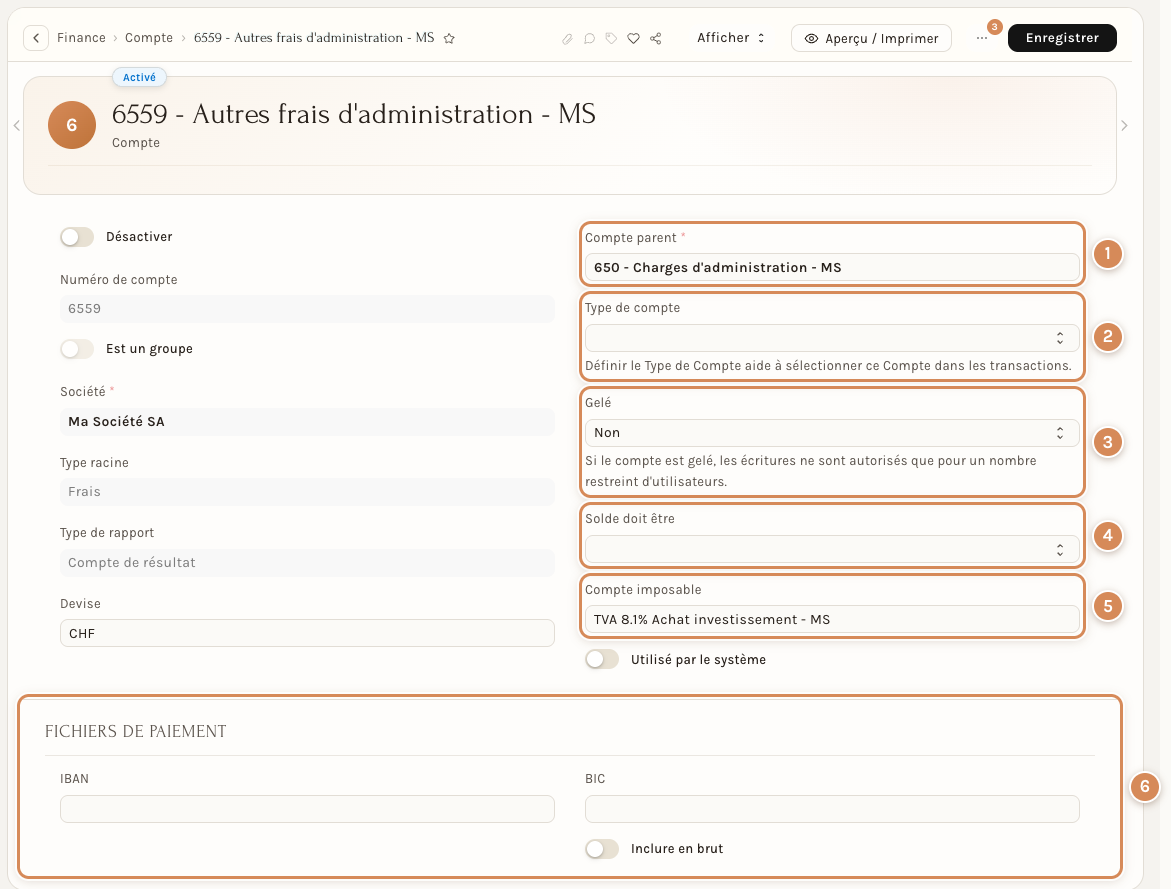Open the three-dots more actions menu
The width and height of the screenshot is (1171, 889).
tap(982, 38)
